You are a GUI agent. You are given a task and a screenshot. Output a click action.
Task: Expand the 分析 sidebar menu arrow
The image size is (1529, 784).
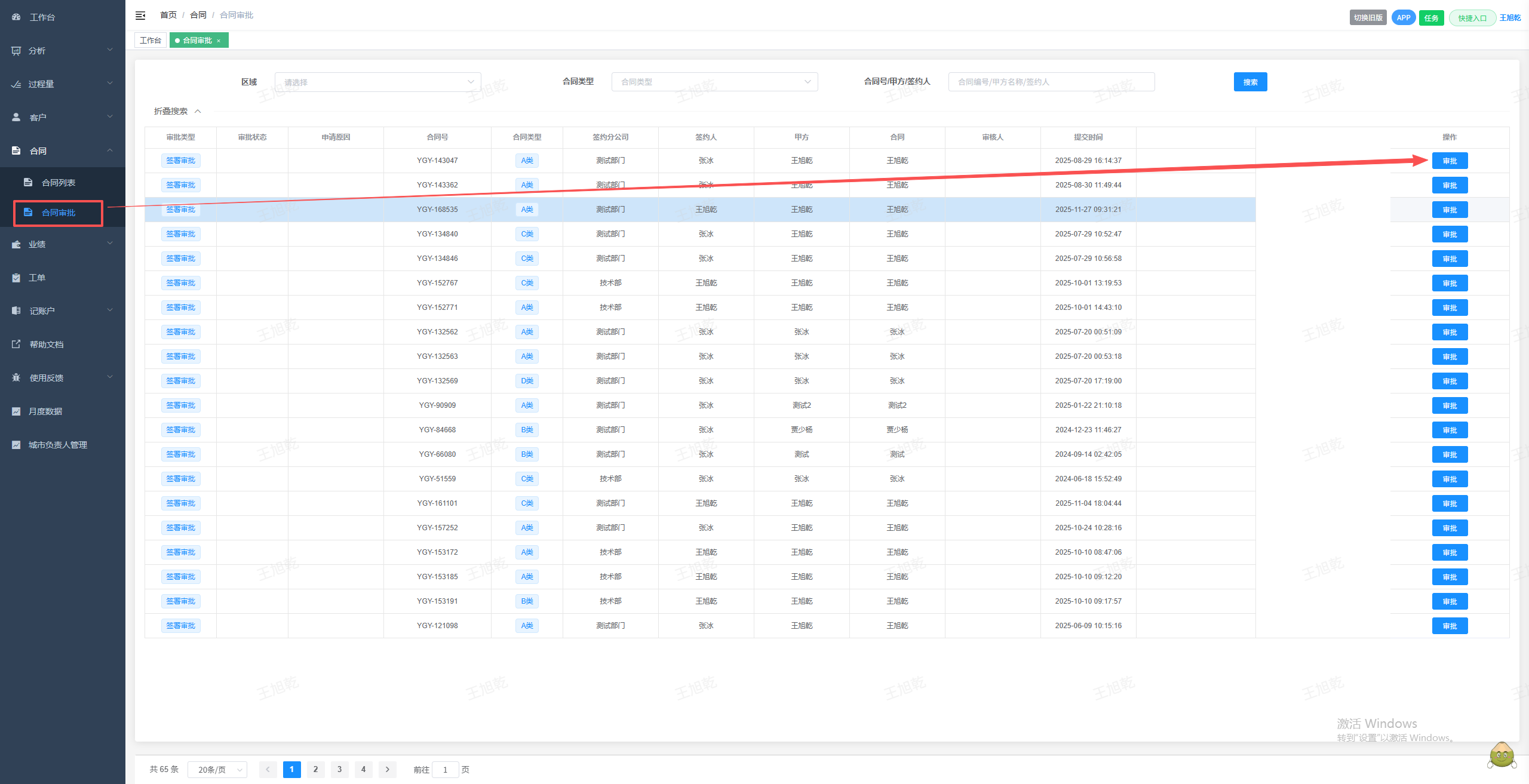(110, 50)
